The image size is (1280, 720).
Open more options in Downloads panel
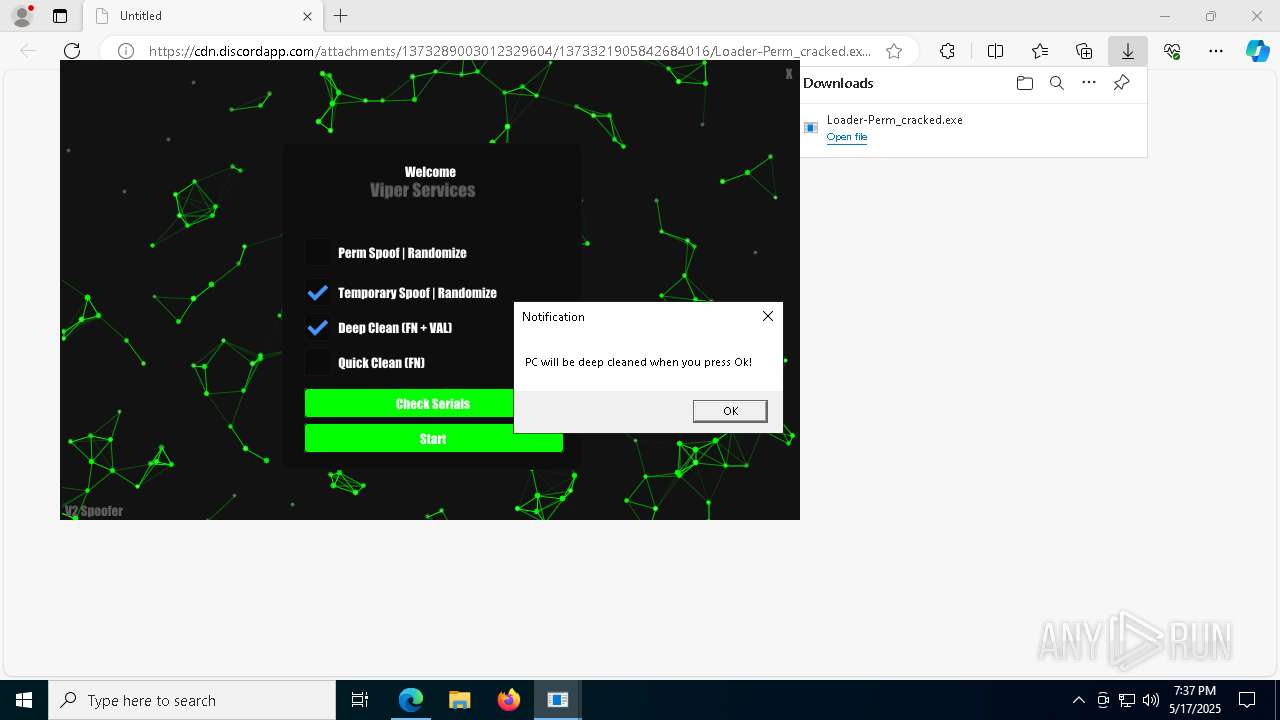[1089, 83]
